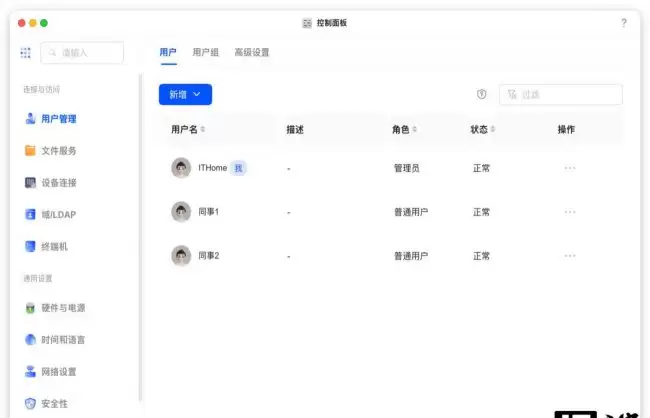The width and height of the screenshot is (650, 418).
Task: Switch to the 高级设置 tab
Action: click(x=252, y=52)
